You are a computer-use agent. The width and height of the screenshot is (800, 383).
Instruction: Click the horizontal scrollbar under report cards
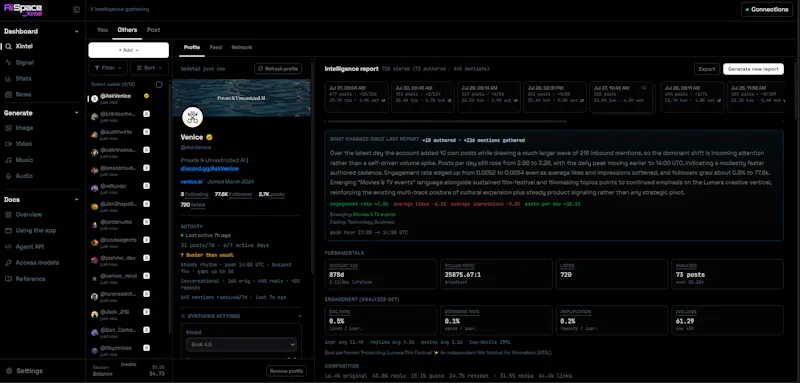click(x=447, y=121)
